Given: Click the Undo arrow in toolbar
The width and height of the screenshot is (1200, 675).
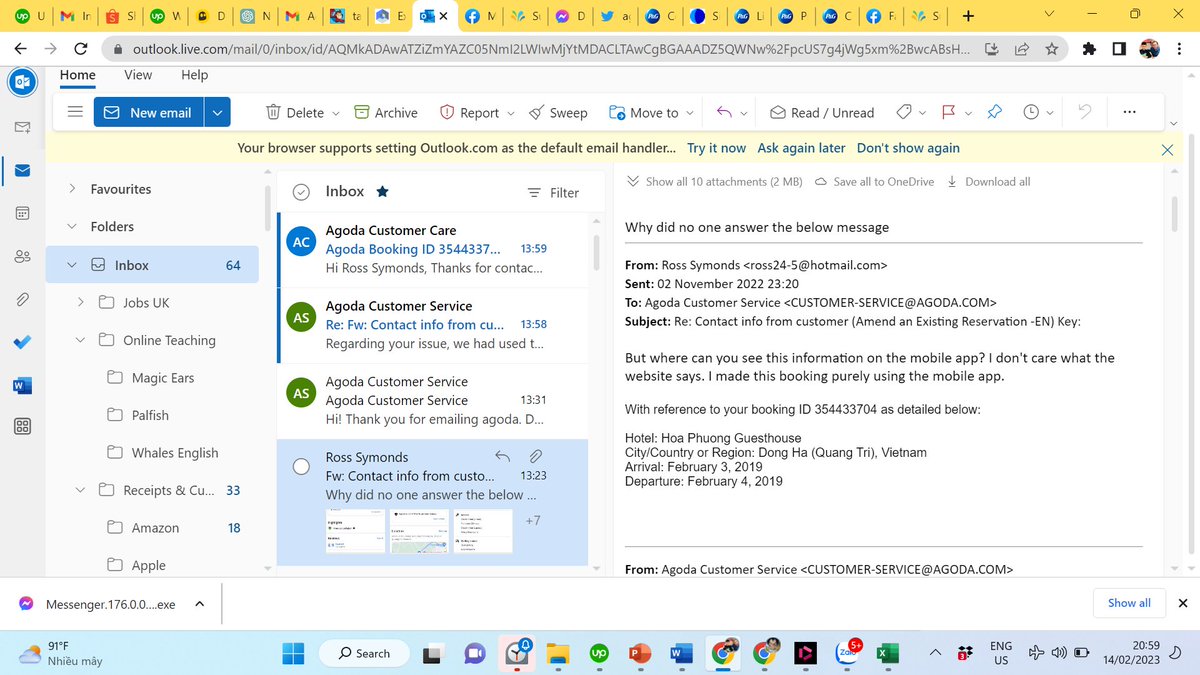Looking at the screenshot, I should click(1085, 112).
